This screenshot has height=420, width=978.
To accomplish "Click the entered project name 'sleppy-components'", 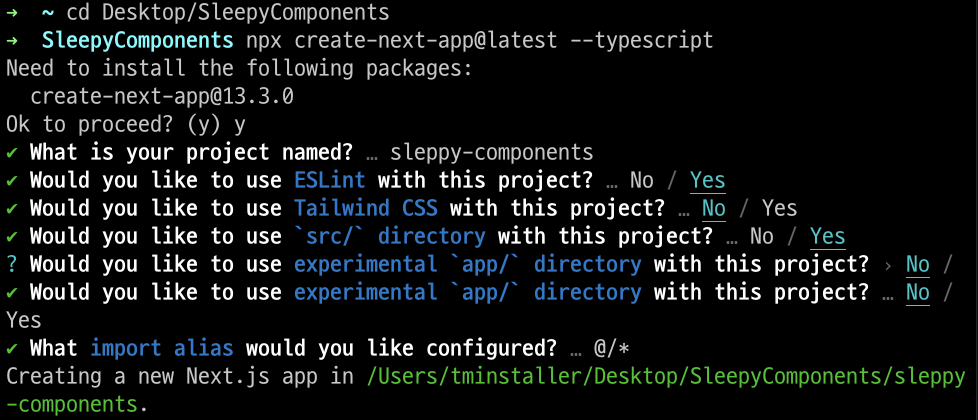I will (491, 152).
